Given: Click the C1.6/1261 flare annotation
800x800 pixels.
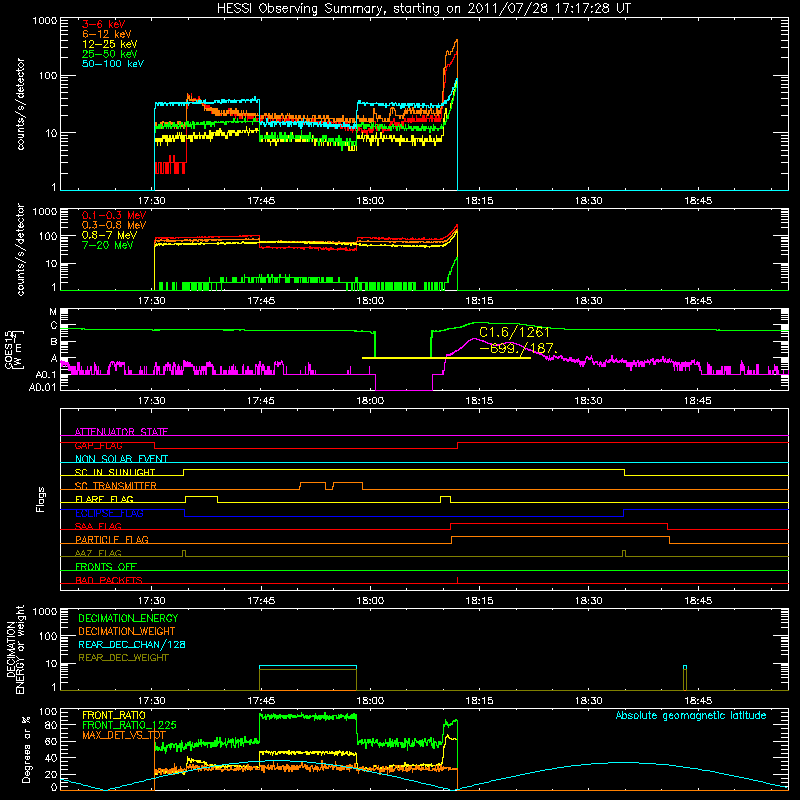Looking at the screenshot, I should (514, 333).
